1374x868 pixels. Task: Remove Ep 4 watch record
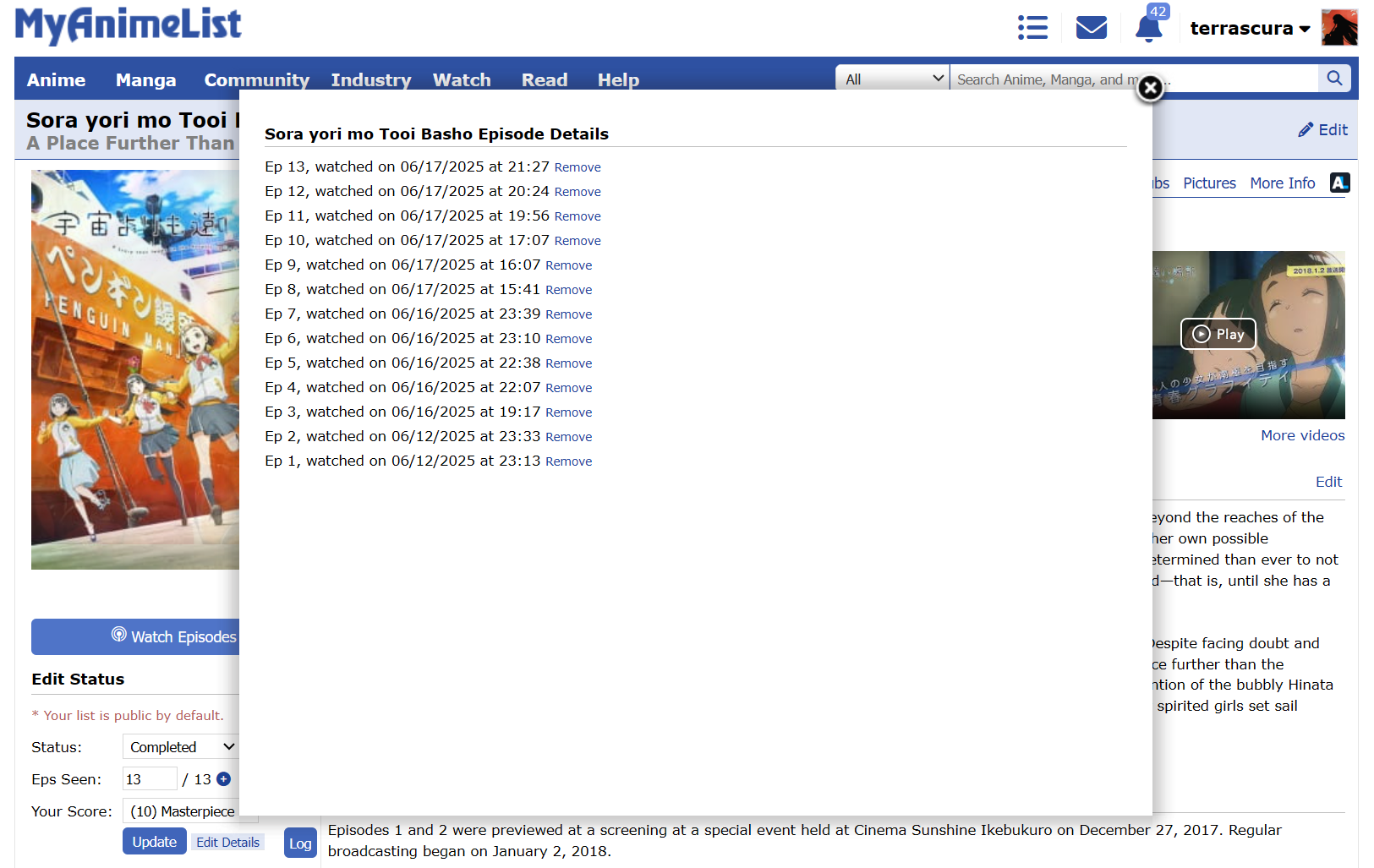coord(569,388)
